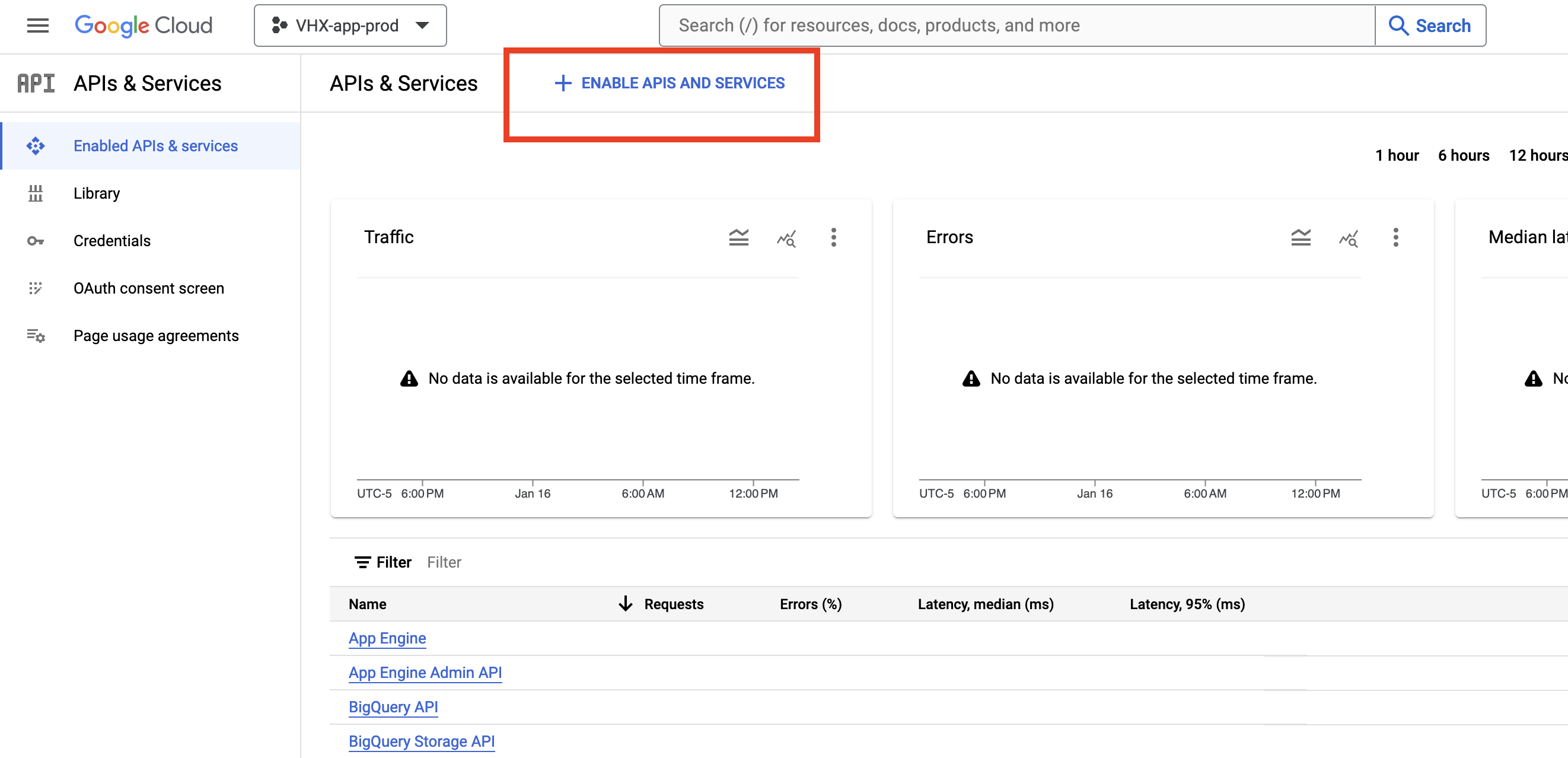This screenshot has width=1568, height=758.
Task: Sort by Latency, 95% (ms) column
Action: [1187, 604]
